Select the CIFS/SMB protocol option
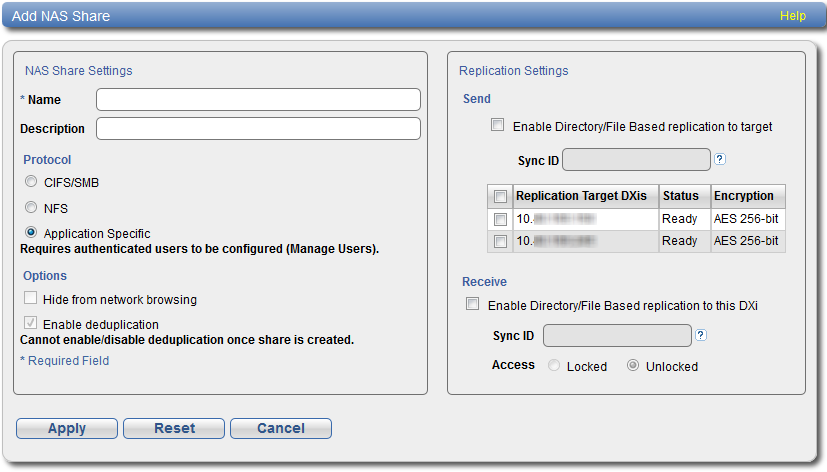 (x=31, y=182)
